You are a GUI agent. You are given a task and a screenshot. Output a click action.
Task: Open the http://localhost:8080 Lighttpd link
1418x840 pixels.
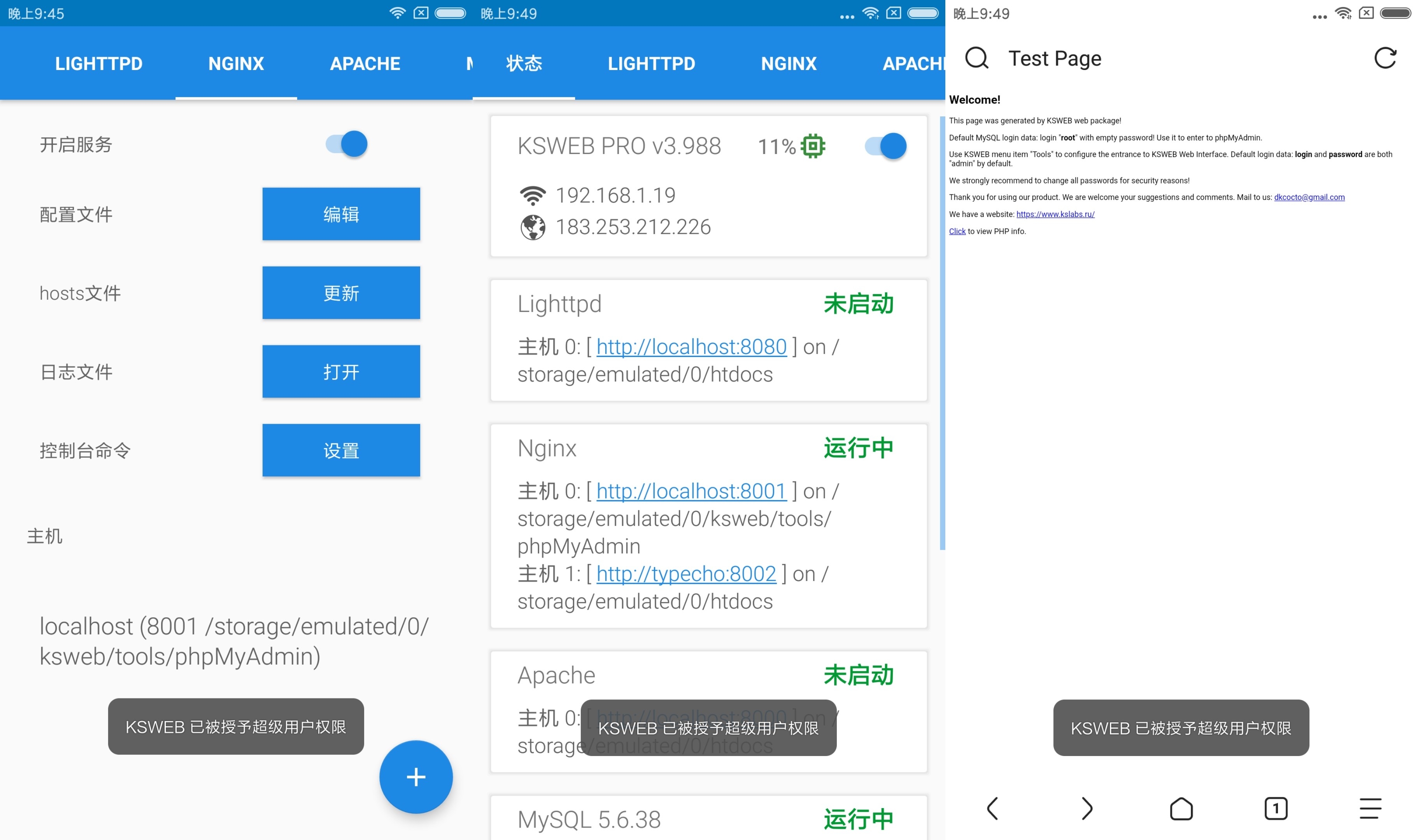pos(691,346)
